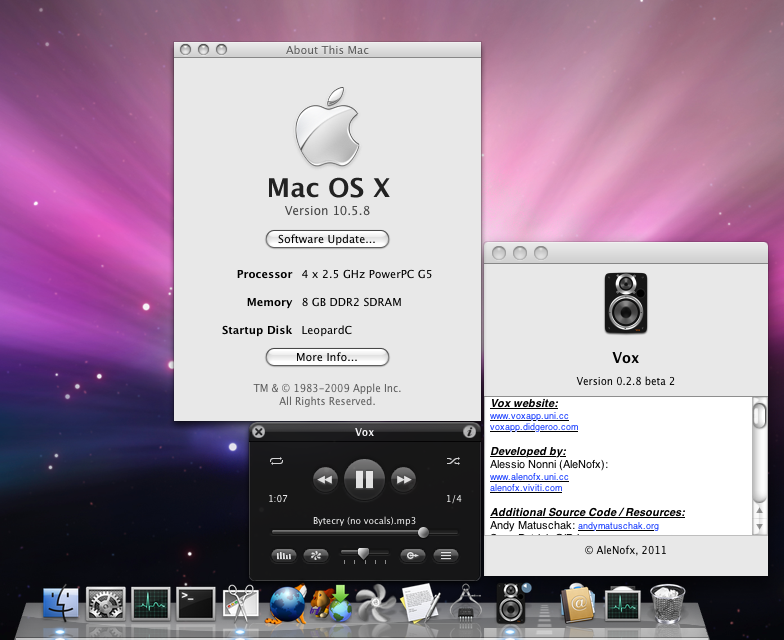The height and width of the screenshot is (640, 784).
Task: Open the Vox playlist drawer
Action: pos(446,556)
